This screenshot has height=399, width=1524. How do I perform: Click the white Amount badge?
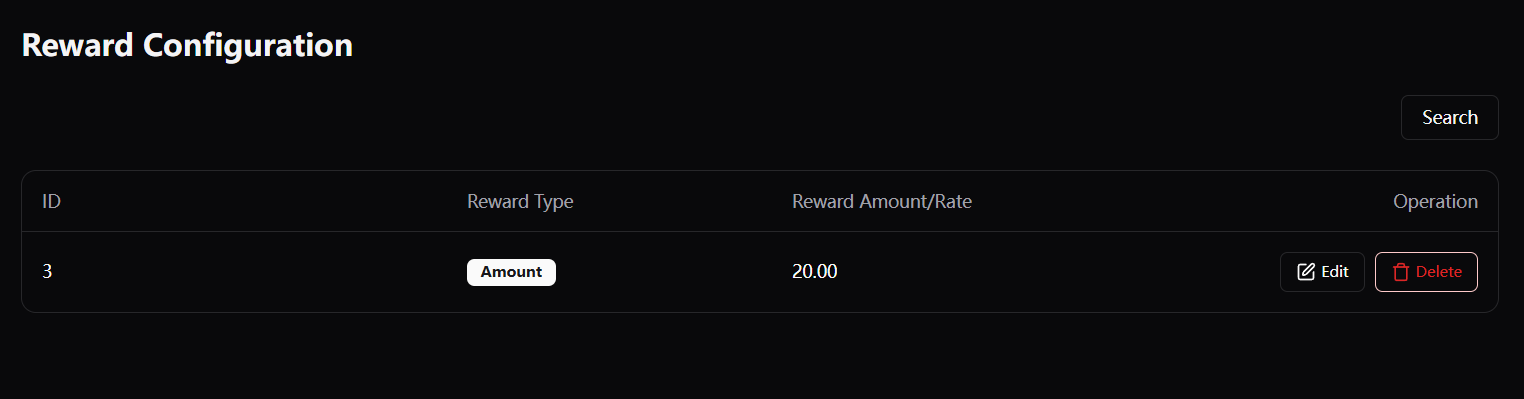click(x=511, y=272)
